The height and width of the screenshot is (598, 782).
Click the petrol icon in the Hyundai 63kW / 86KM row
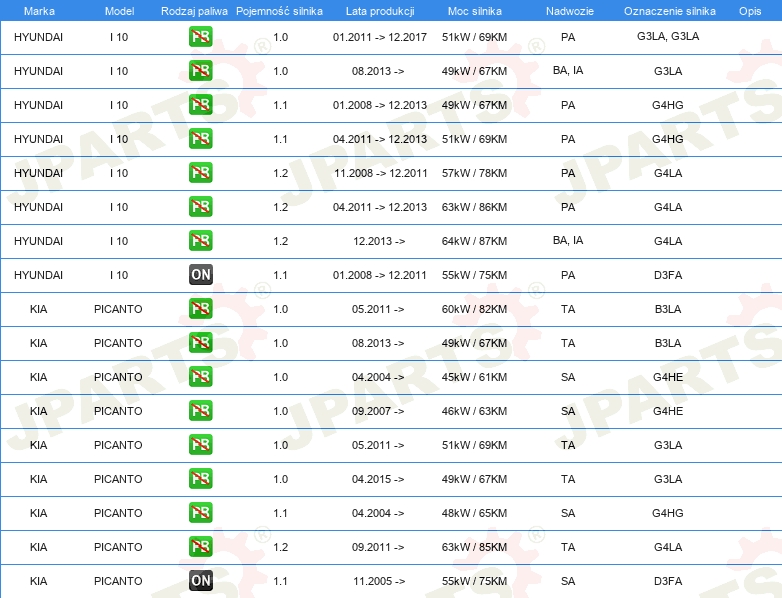point(200,207)
